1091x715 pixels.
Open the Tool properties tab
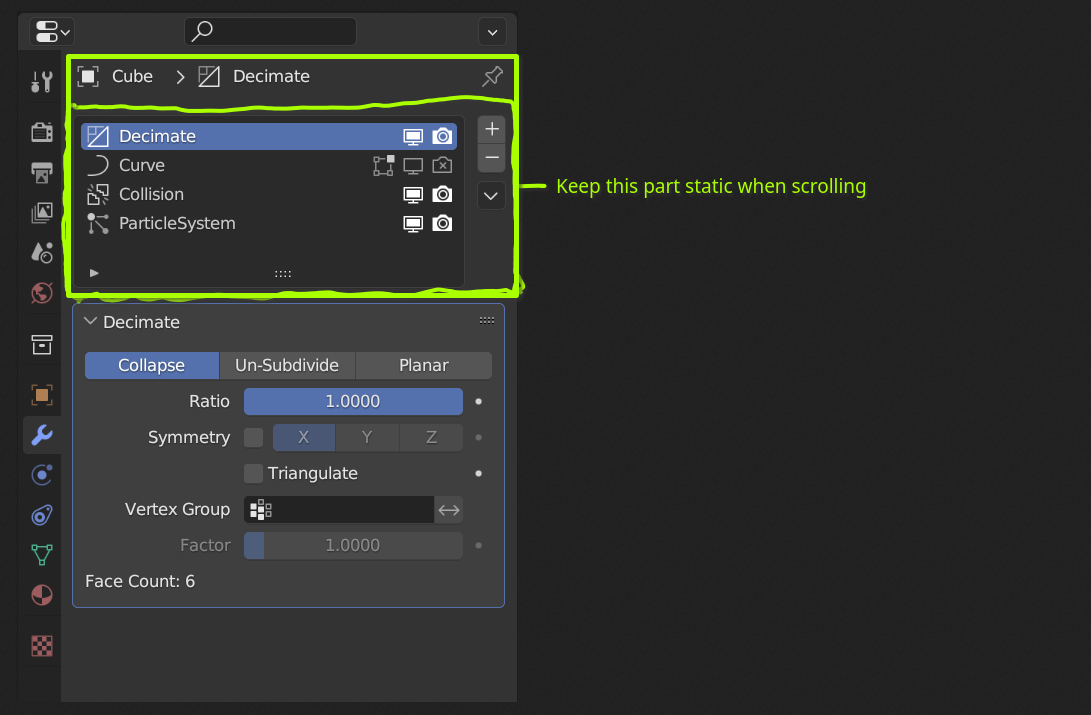click(42, 81)
